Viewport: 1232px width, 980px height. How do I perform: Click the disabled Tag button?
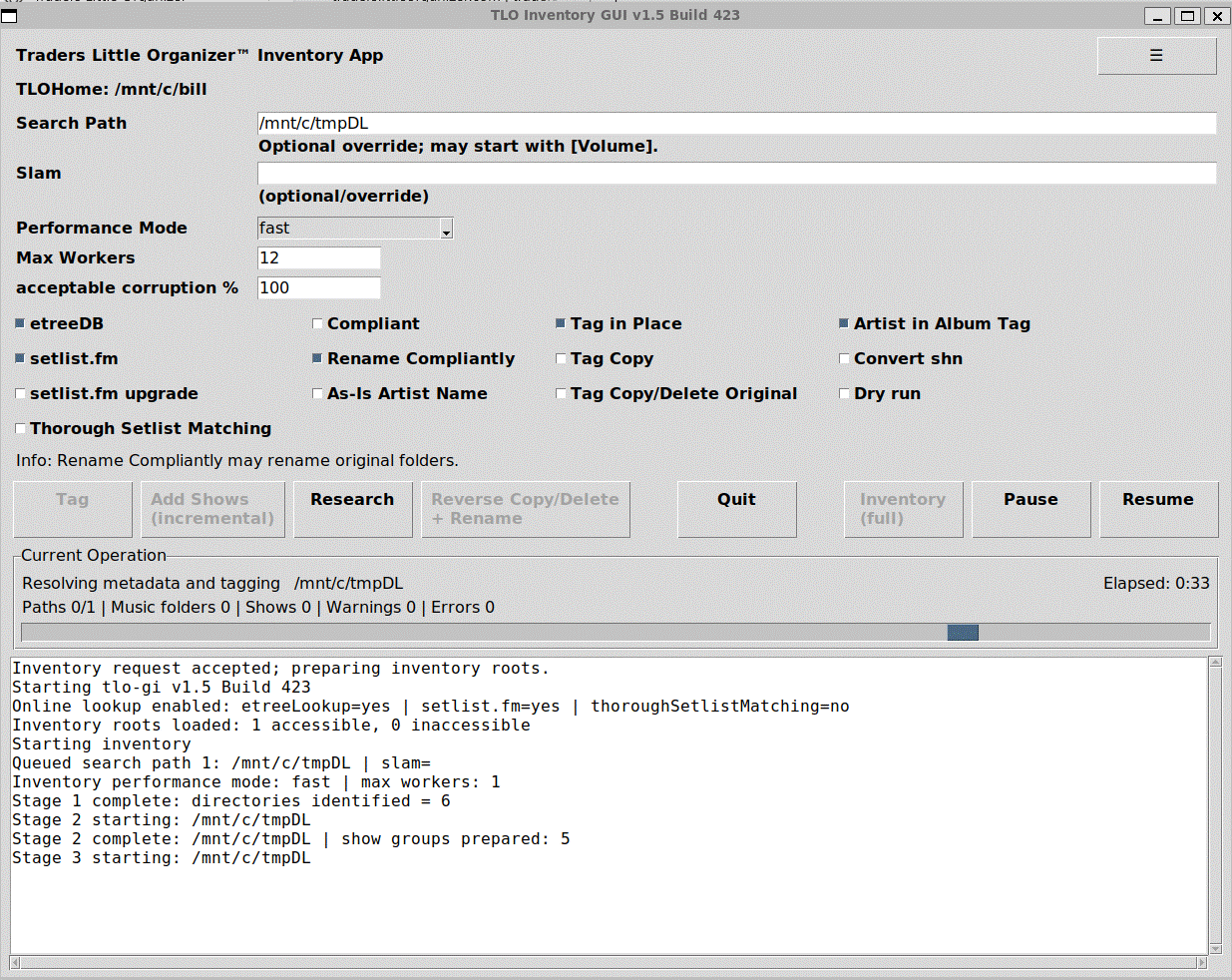tap(73, 509)
